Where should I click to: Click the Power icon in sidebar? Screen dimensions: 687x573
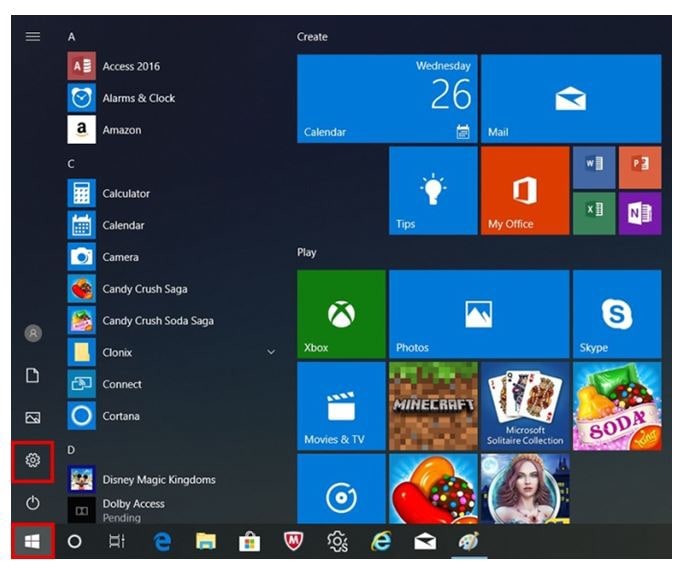pyautogui.click(x=33, y=503)
